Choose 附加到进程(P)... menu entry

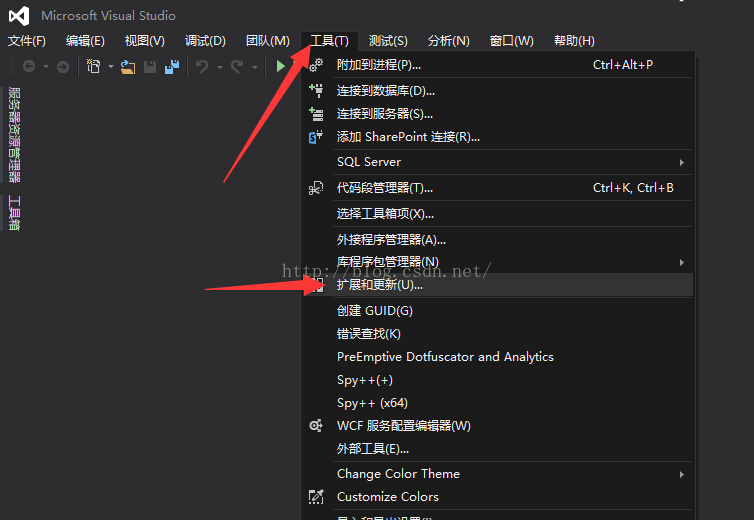(498, 65)
